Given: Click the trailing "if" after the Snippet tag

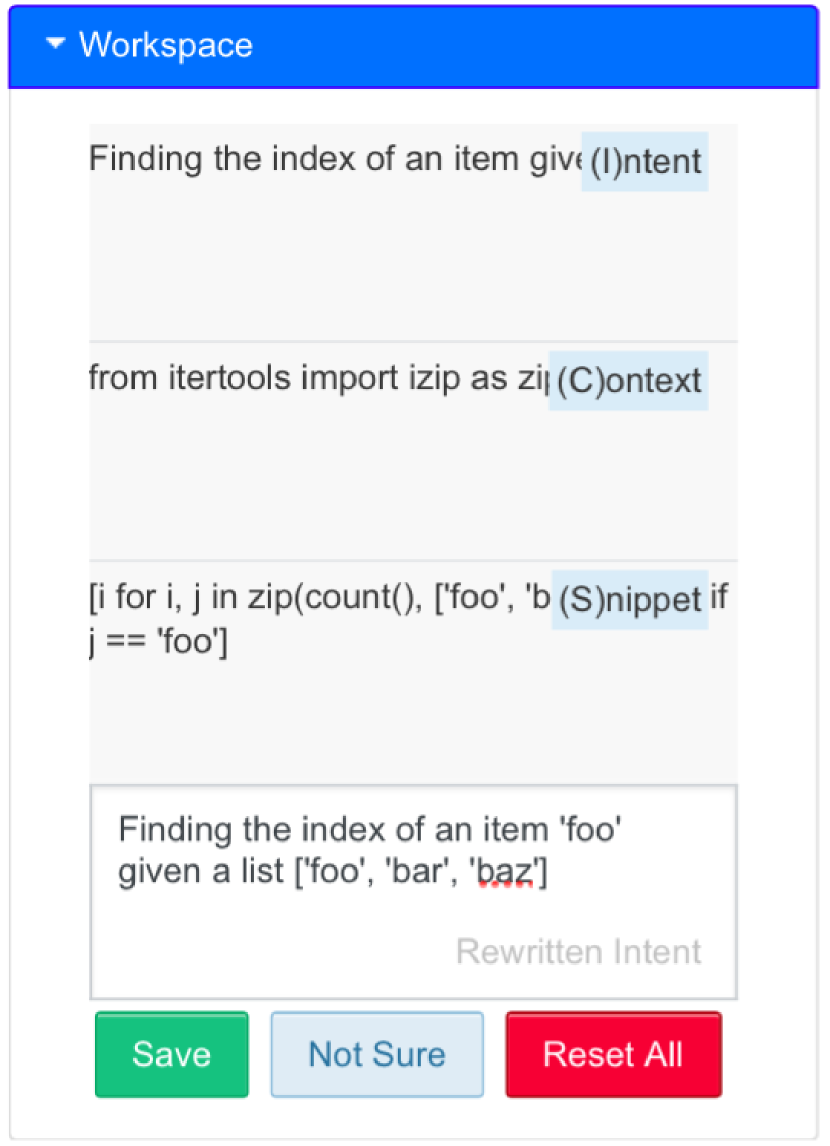Looking at the screenshot, I should (719, 598).
